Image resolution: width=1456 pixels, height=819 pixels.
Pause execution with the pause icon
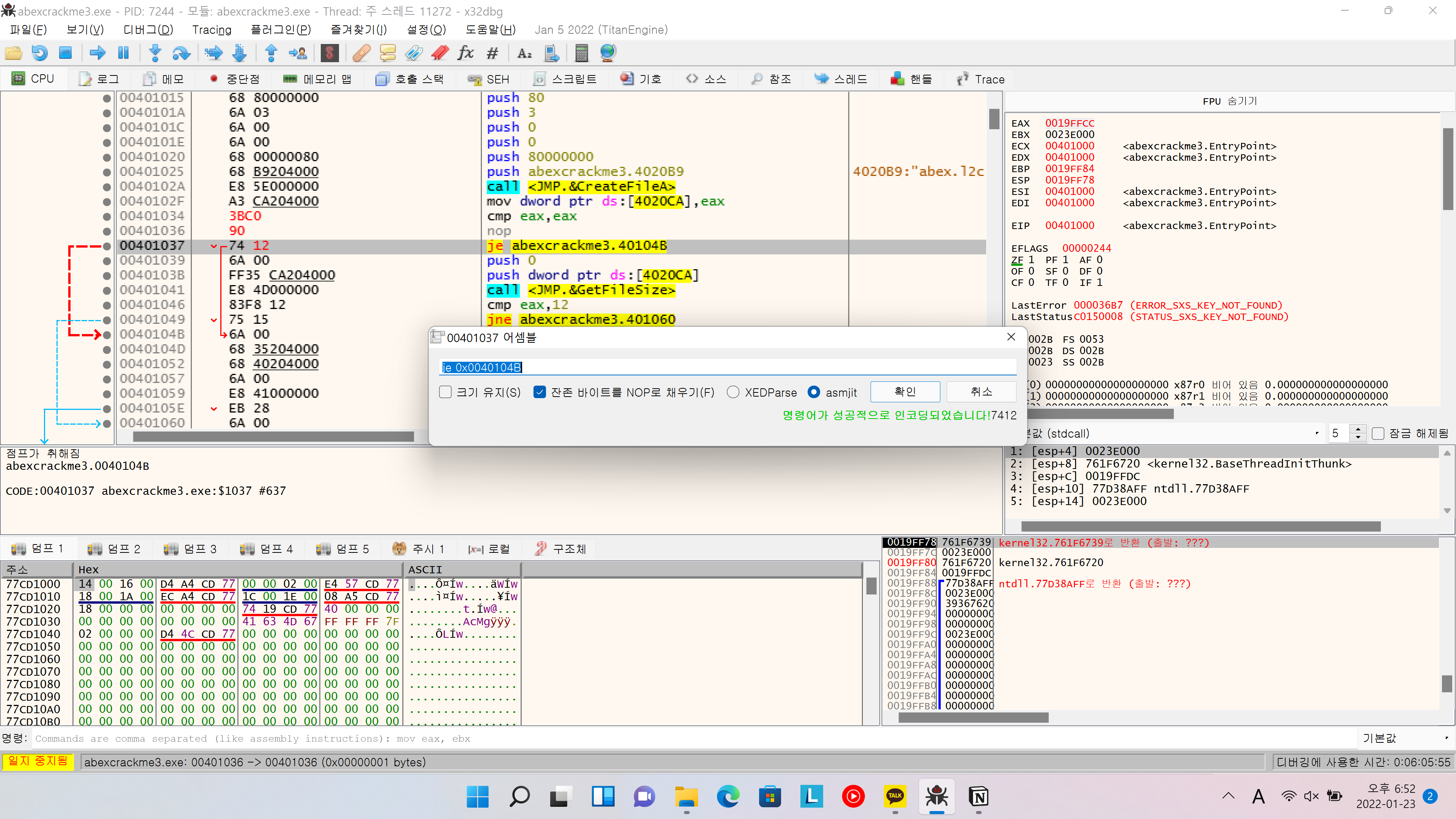pyautogui.click(x=123, y=54)
